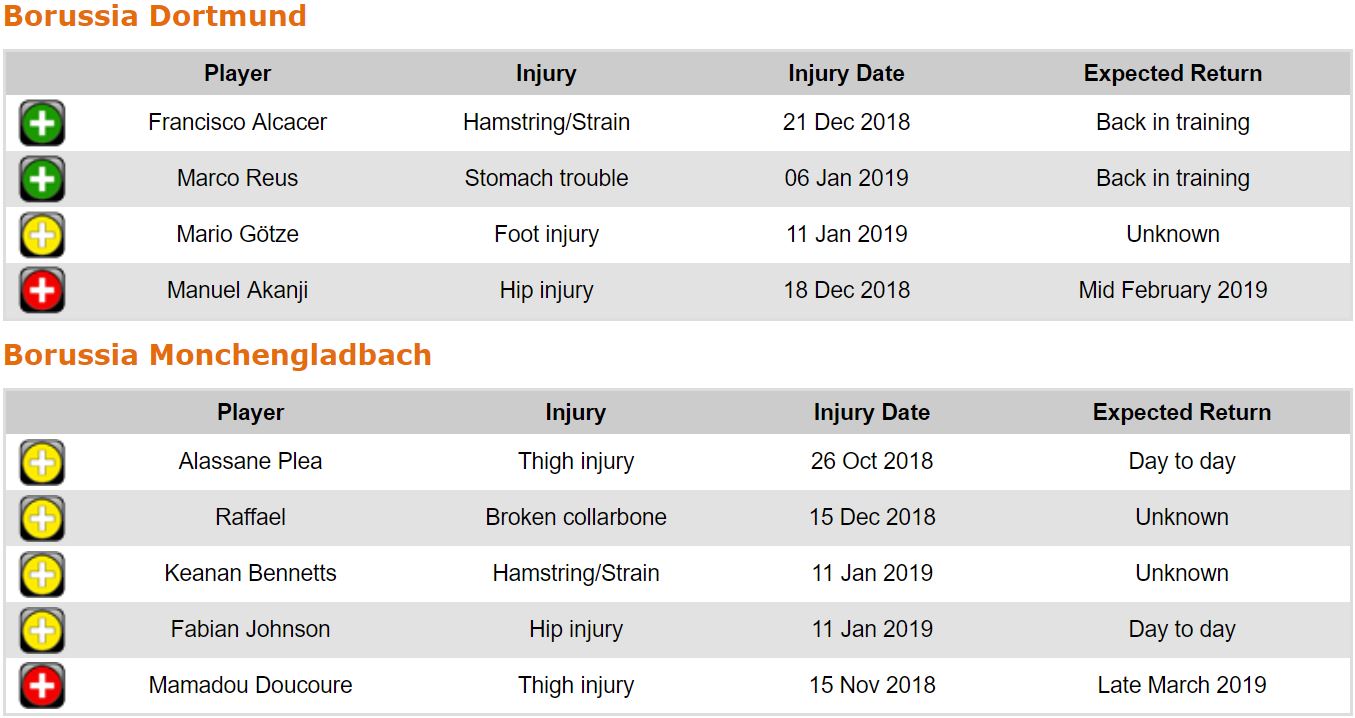Click Dortmund table's Player column header
1355x718 pixels.
(237, 73)
